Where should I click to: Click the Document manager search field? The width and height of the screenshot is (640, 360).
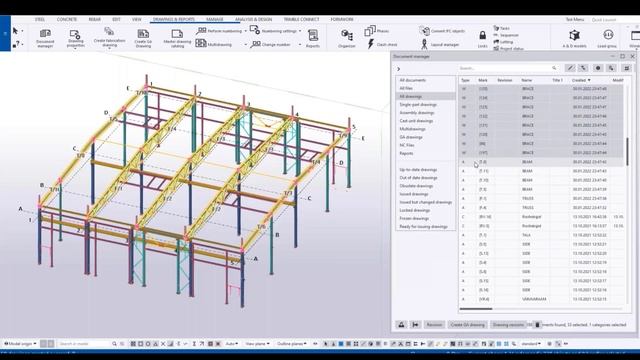(x=508, y=68)
